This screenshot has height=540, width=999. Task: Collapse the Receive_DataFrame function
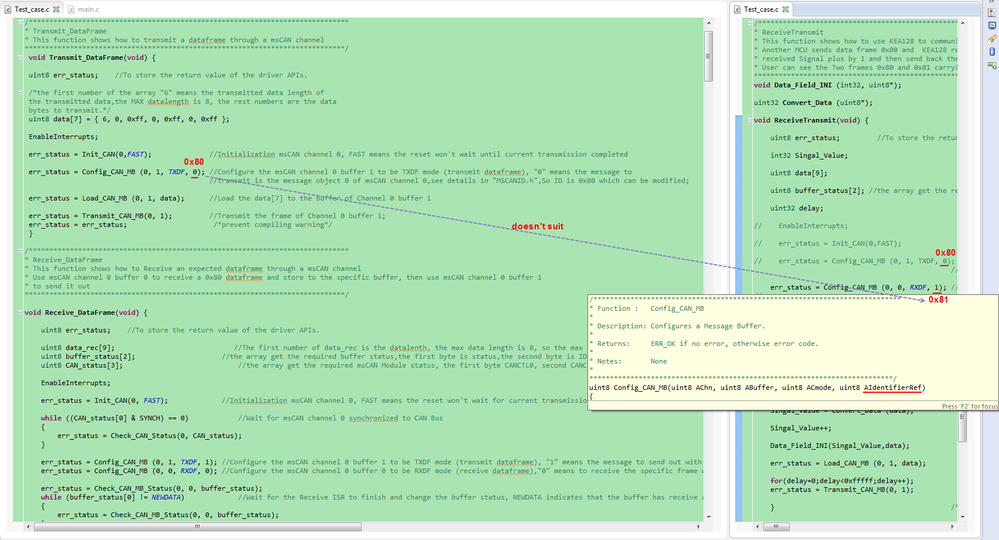pos(20,313)
